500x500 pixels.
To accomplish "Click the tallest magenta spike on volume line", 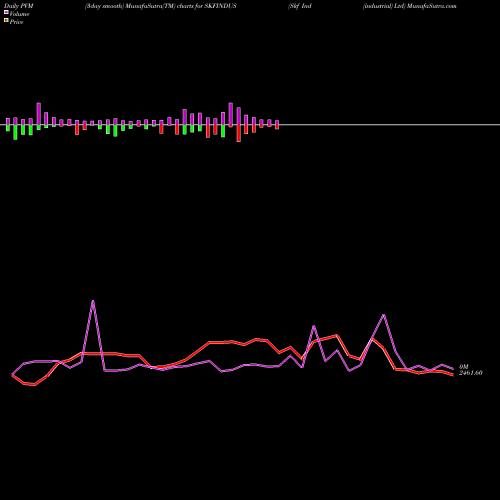I will (93, 301).
